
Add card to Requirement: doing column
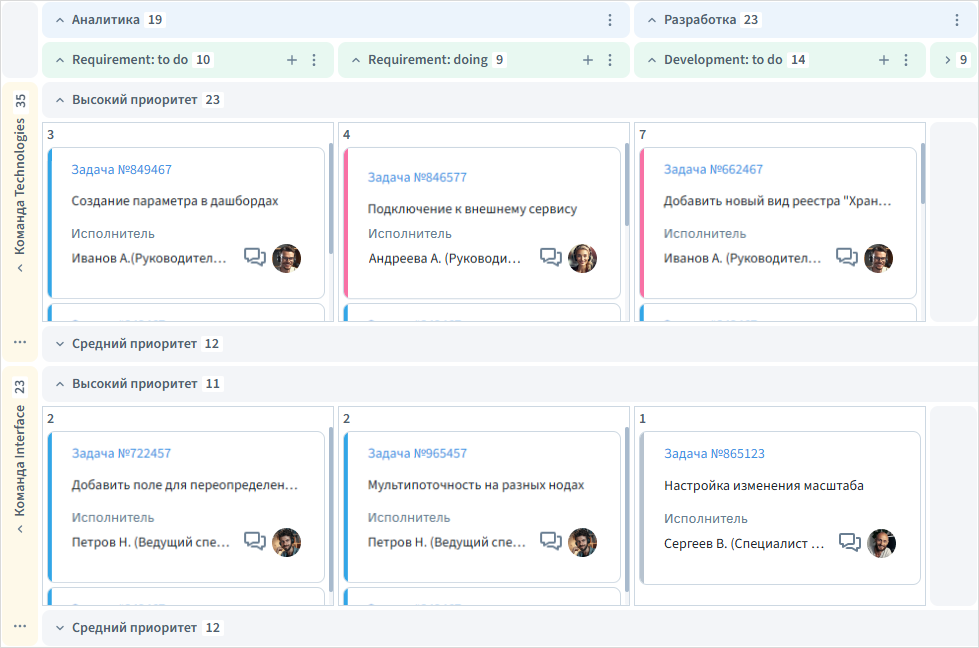point(588,60)
